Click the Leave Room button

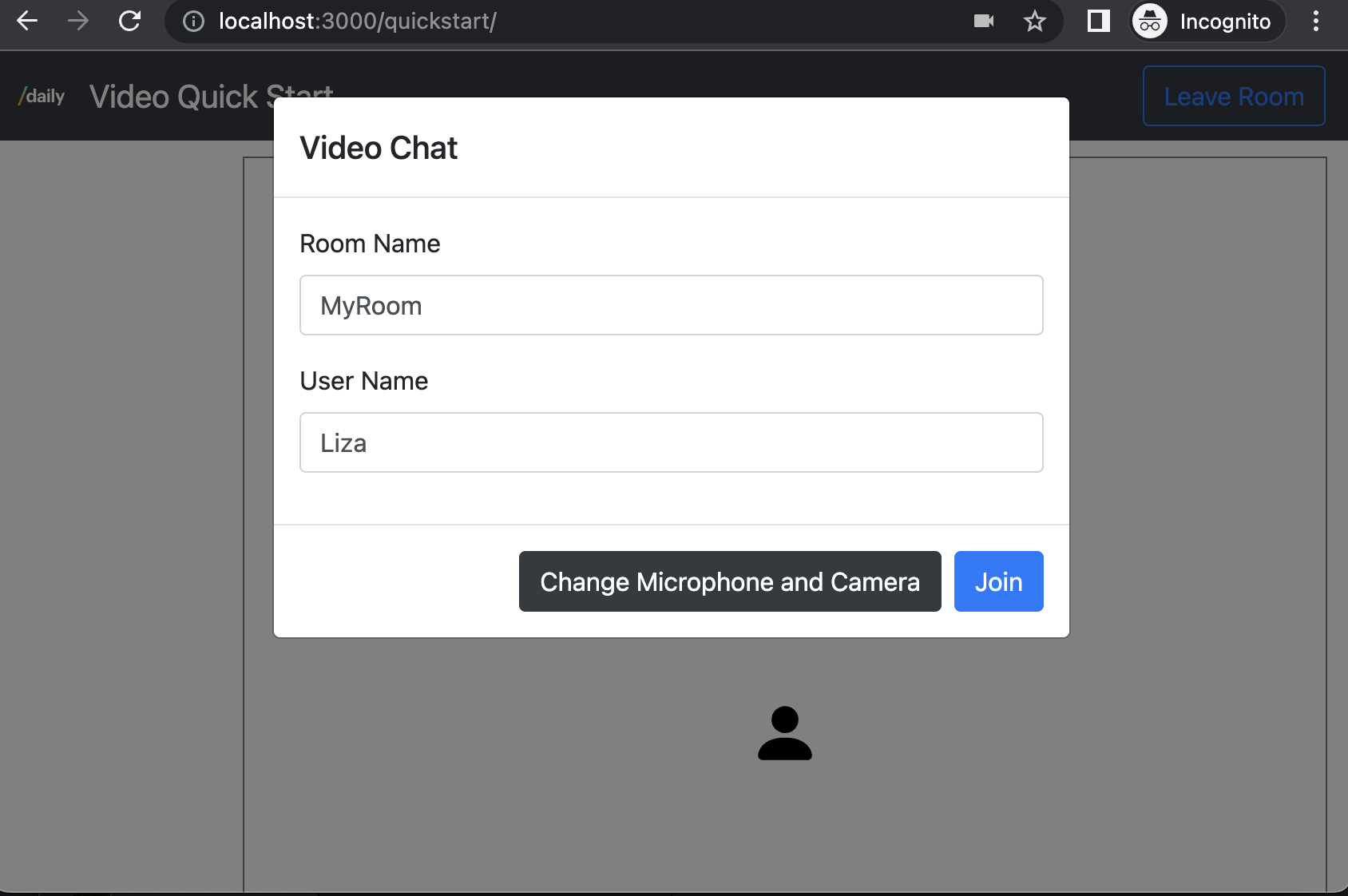tap(1233, 96)
